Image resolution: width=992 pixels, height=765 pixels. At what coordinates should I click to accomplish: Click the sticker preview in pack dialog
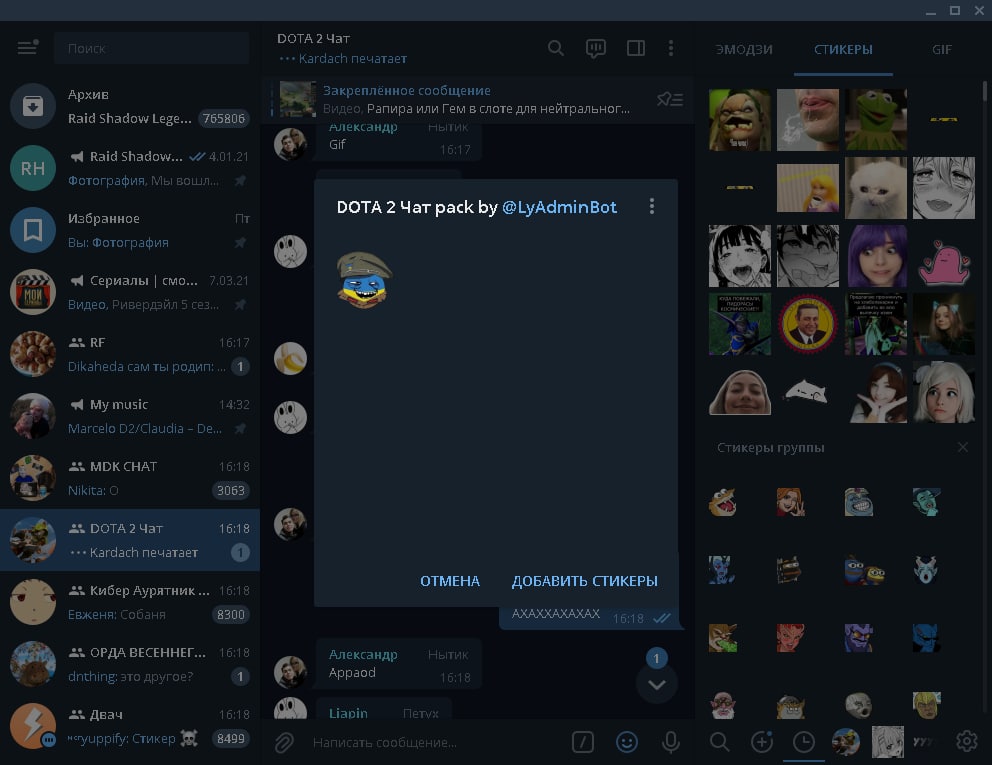(364, 280)
